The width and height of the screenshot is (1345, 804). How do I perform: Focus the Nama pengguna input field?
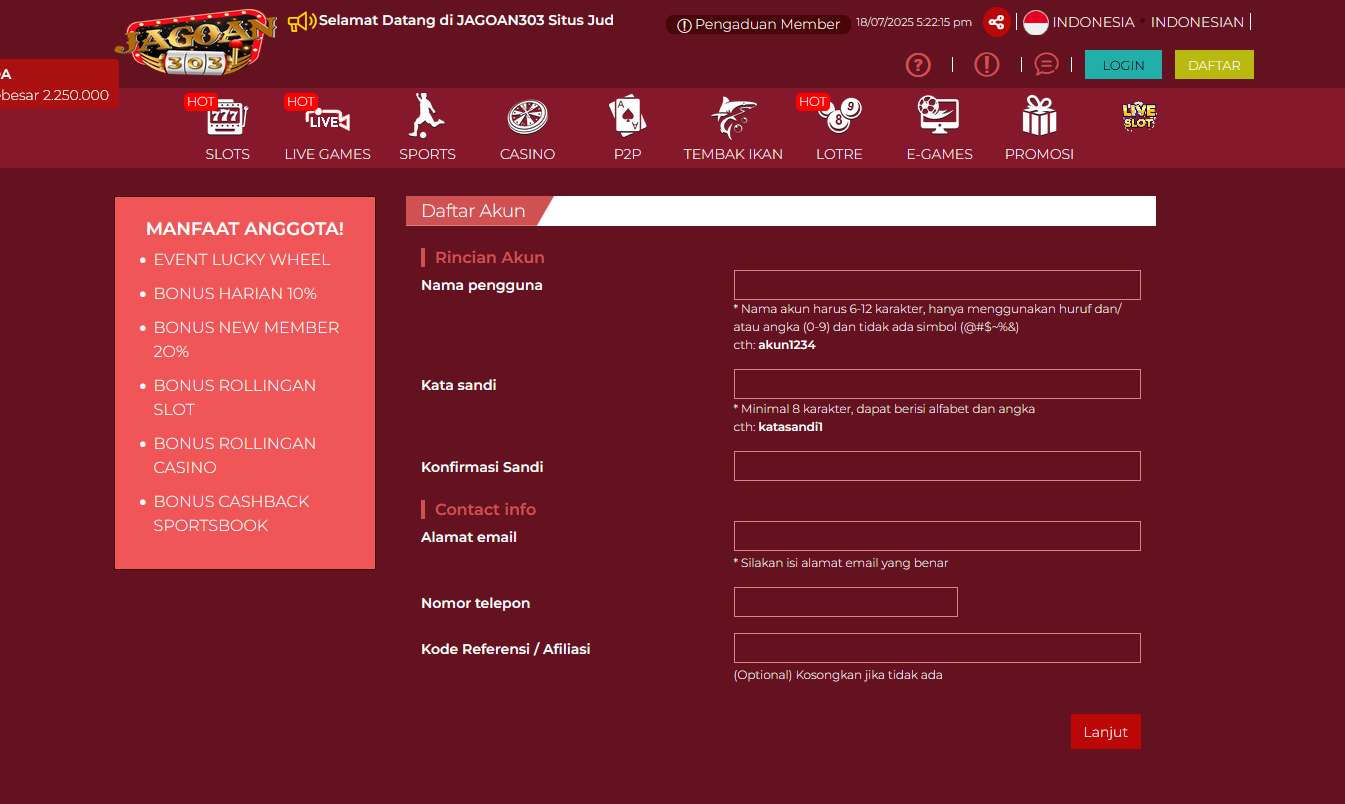point(937,285)
